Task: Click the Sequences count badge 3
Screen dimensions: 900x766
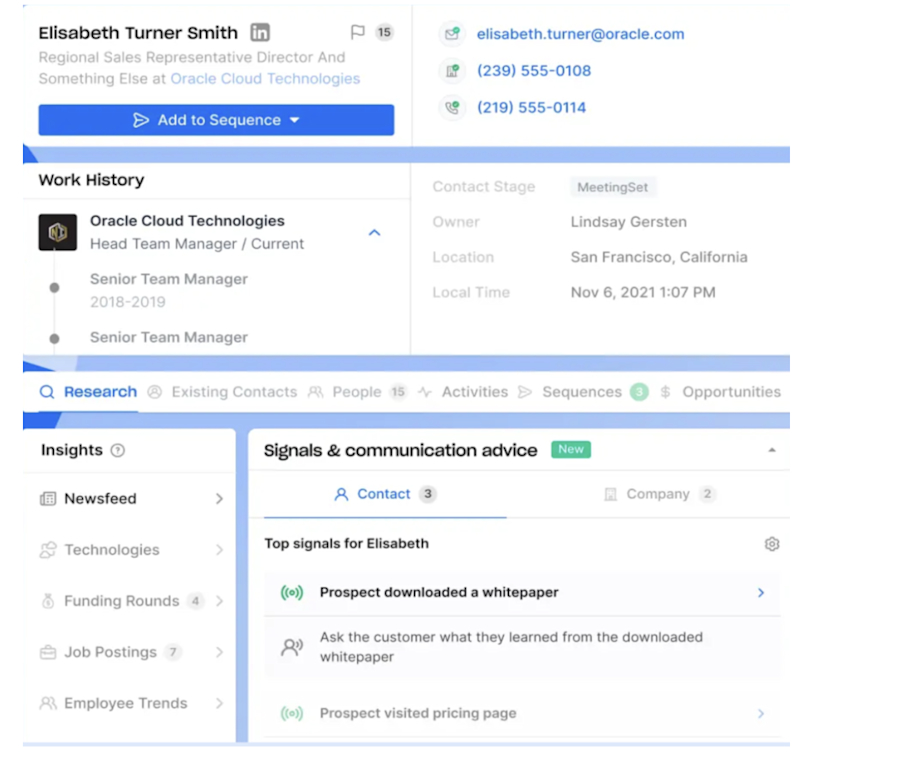Action: point(639,392)
